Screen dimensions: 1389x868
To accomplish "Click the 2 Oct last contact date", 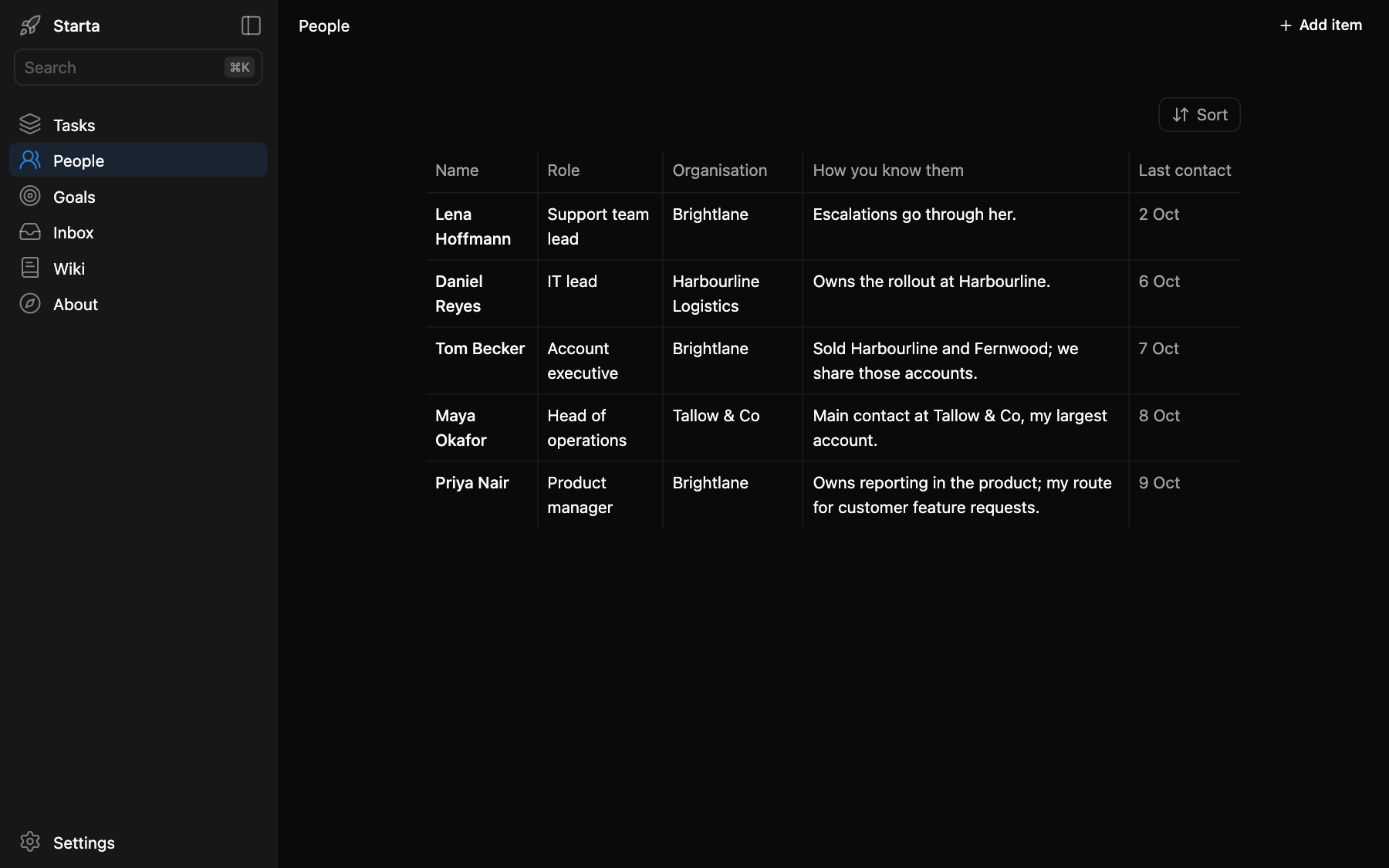I will (1159, 214).
